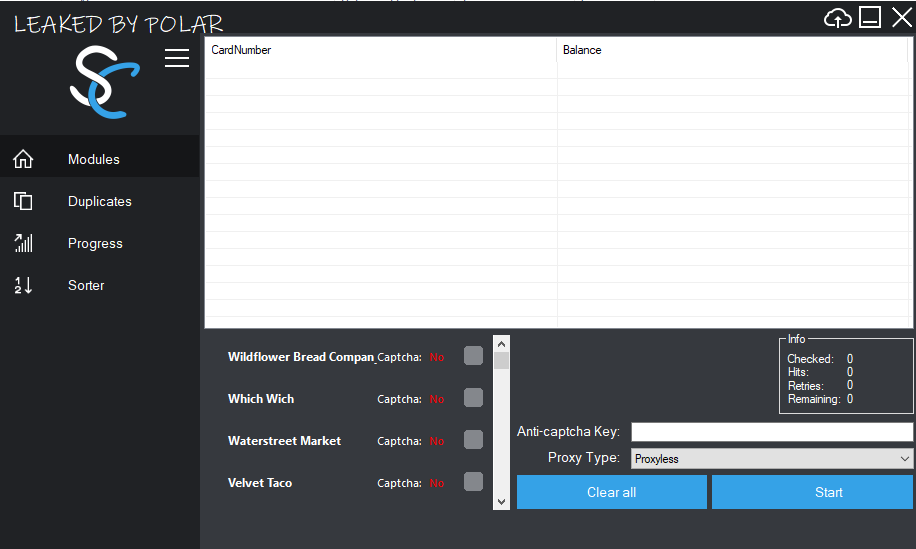The width and height of the screenshot is (916, 549).
Task: Click the Anti-captcha Key input field
Action: click(x=772, y=432)
